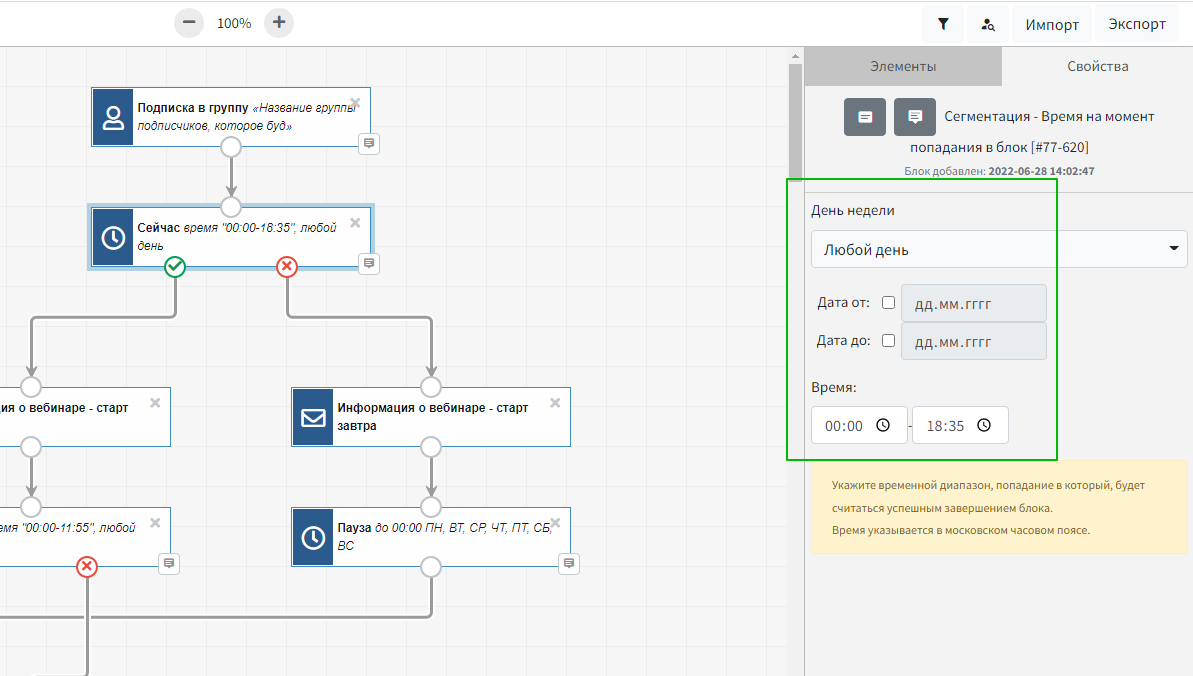Viewport: 1193px width, 676px height.
Task: Open the filter funnel tool
Action: click(x=943, y=24)
